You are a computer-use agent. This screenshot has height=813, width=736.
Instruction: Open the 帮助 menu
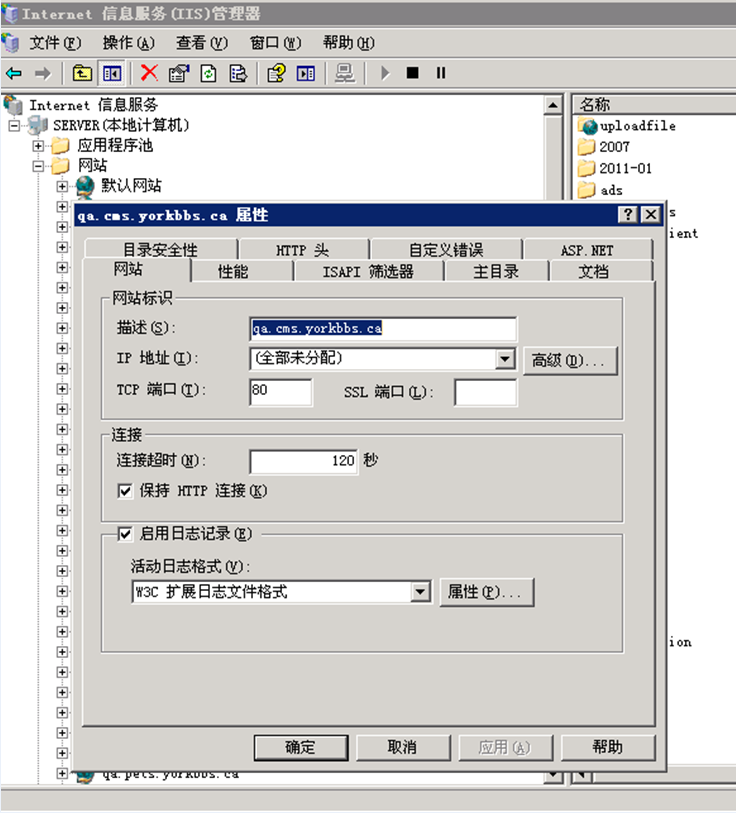click(x=349, y=43)
